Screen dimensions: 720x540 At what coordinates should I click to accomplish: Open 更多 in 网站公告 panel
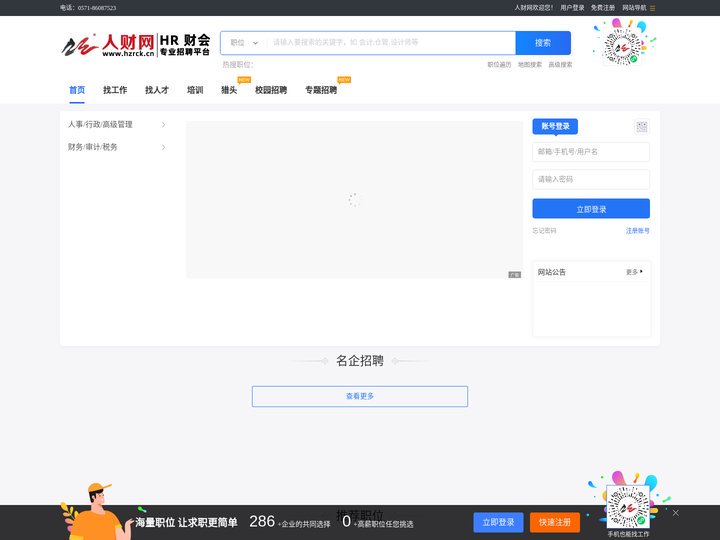pyautogui.click(x=634, y=272)
